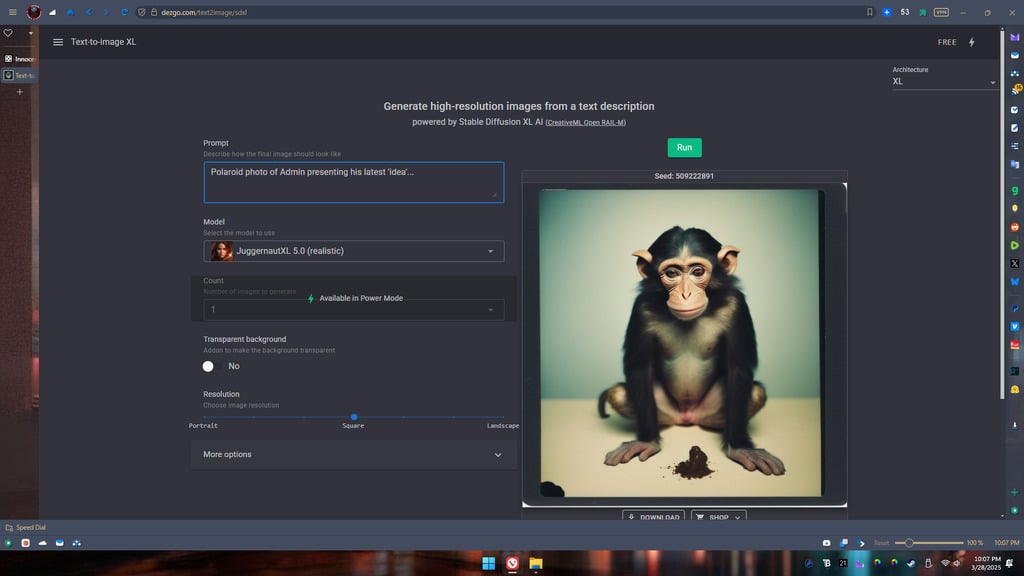Click the VPN badge in the browser toolbar
Screen dimensions: 1024x576
941,12
